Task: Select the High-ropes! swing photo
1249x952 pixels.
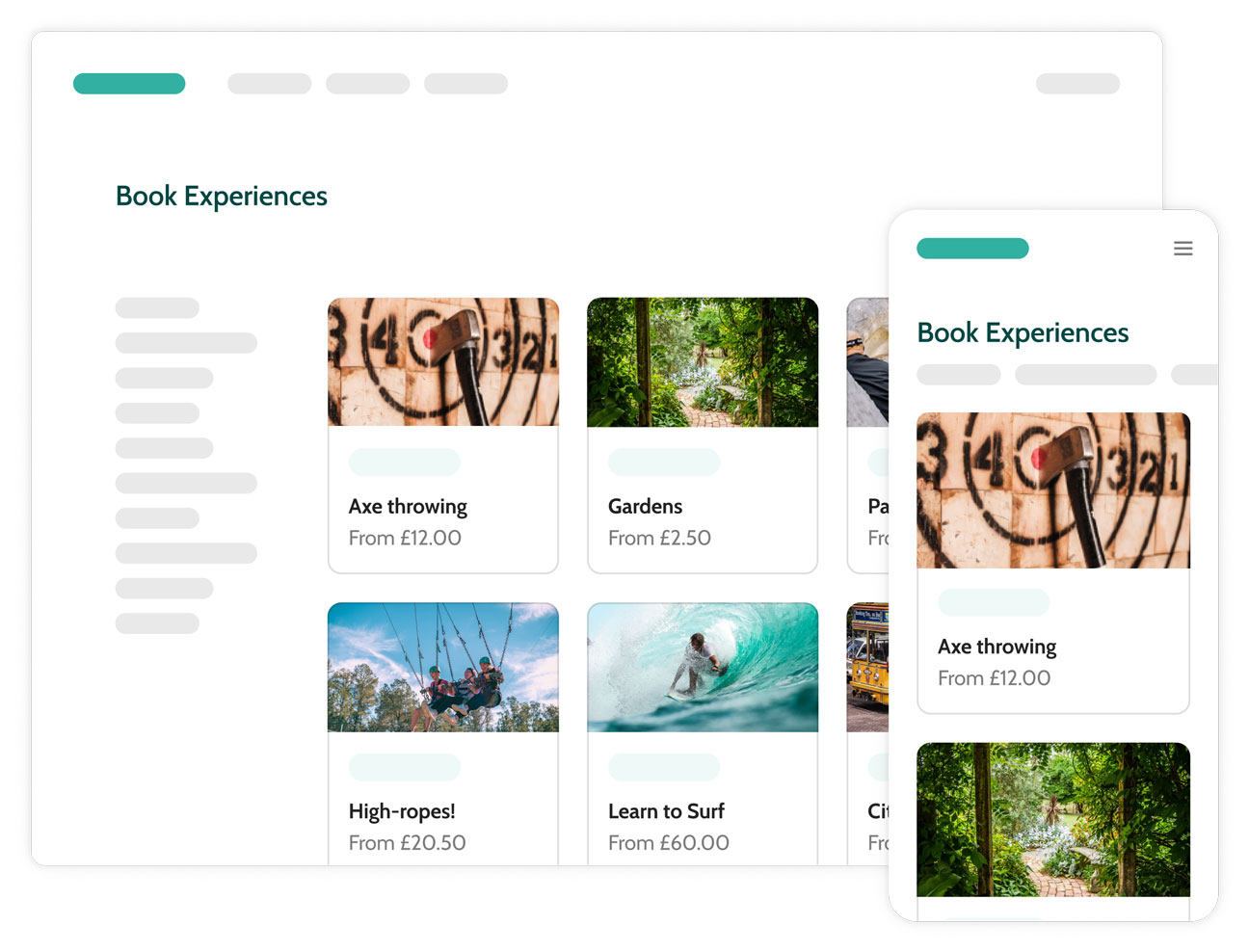Action: pyautogui.click(x=443, y=668)
